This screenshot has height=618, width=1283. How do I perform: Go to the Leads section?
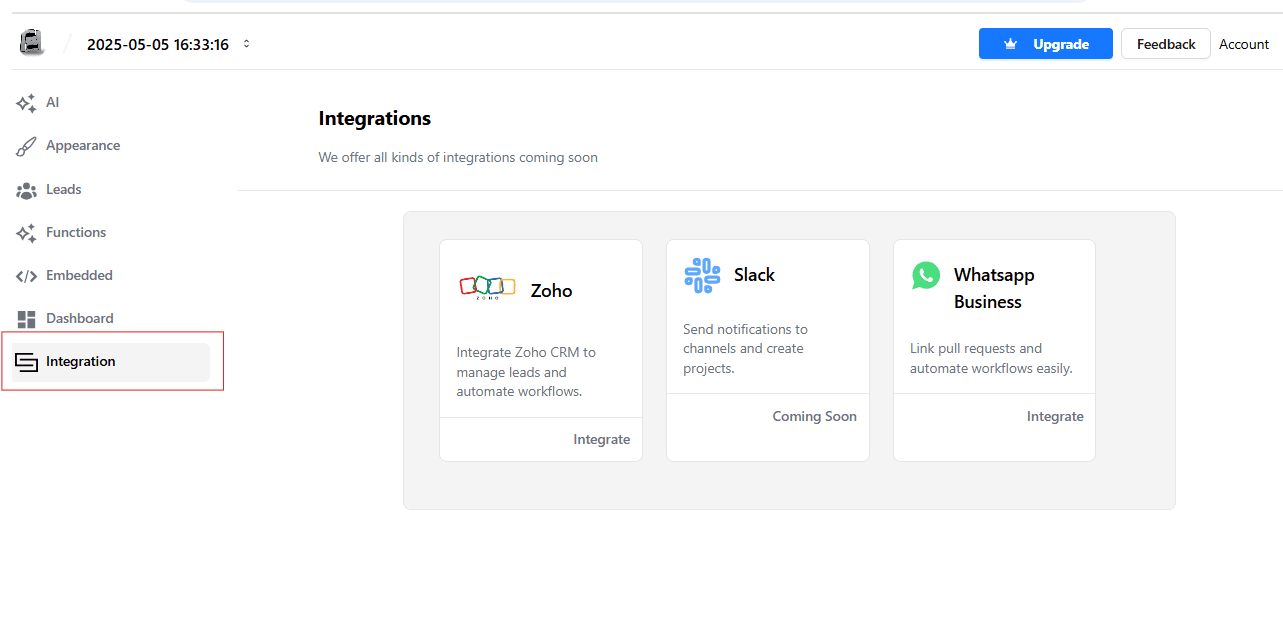(x=64, y=190)
